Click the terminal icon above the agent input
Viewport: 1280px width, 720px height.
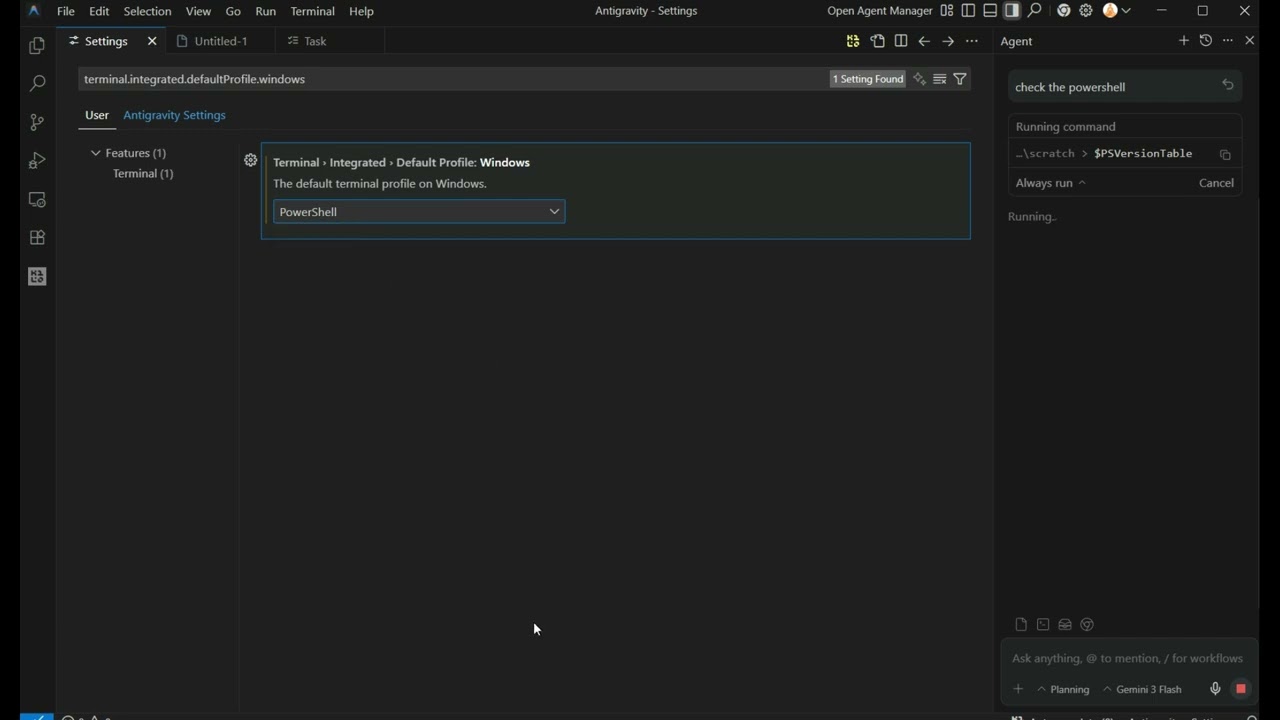pyautogui.click(x=1043, y=625)
